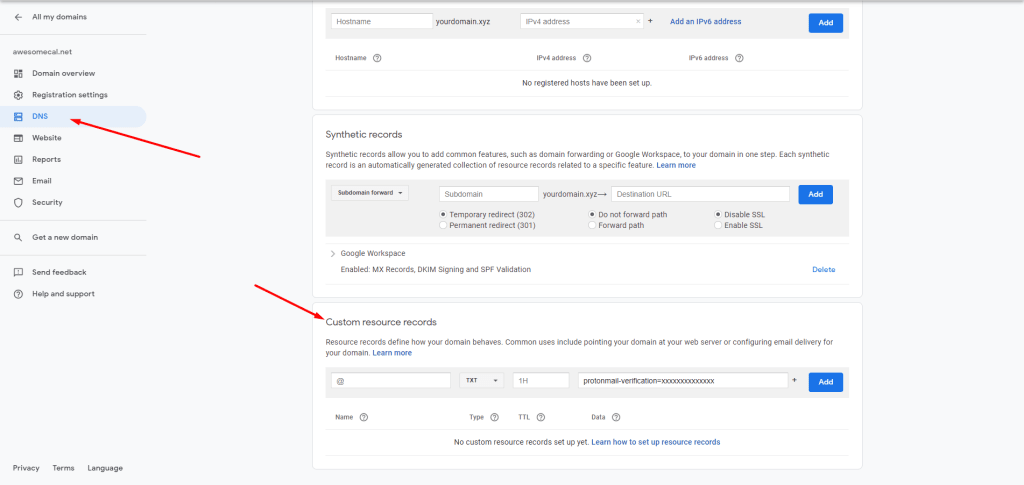
Task: Open Website section in sidebar
Action: (x=47, y=138)
